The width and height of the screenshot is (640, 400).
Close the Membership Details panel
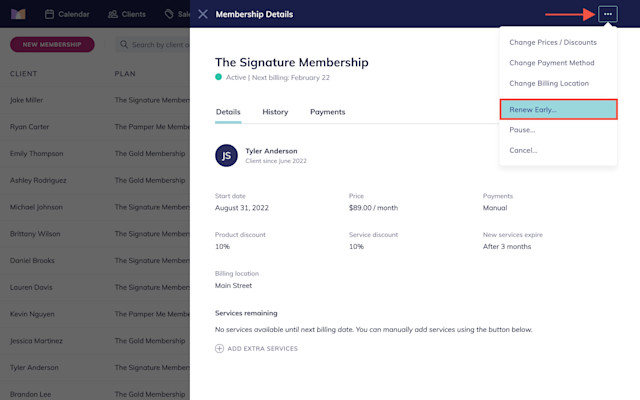[x=202, y=14]
